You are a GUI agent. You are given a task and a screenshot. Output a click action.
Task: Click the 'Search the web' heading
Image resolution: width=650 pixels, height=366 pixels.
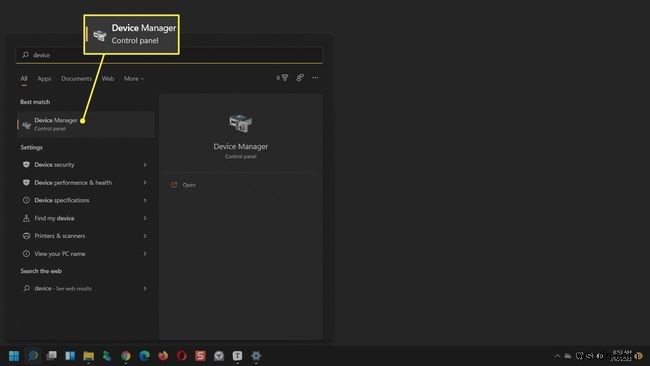(x=41, y=271)
